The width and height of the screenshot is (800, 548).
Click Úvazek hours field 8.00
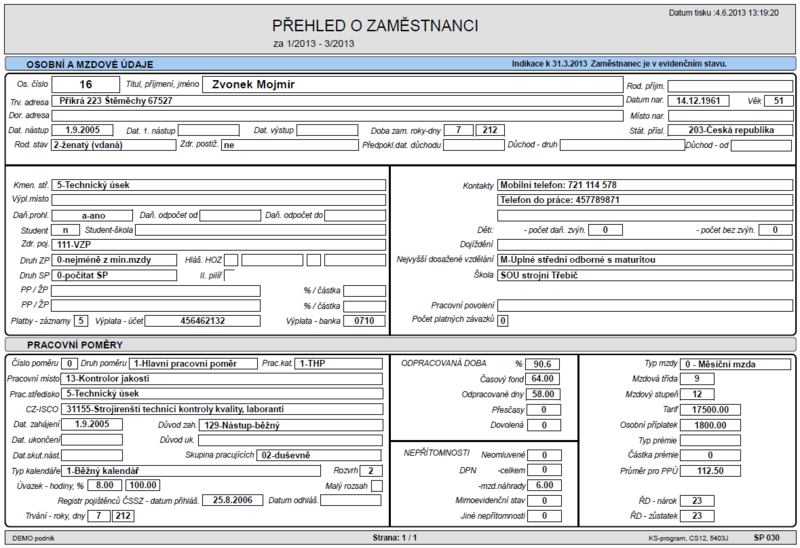click(x=105, y=485)
